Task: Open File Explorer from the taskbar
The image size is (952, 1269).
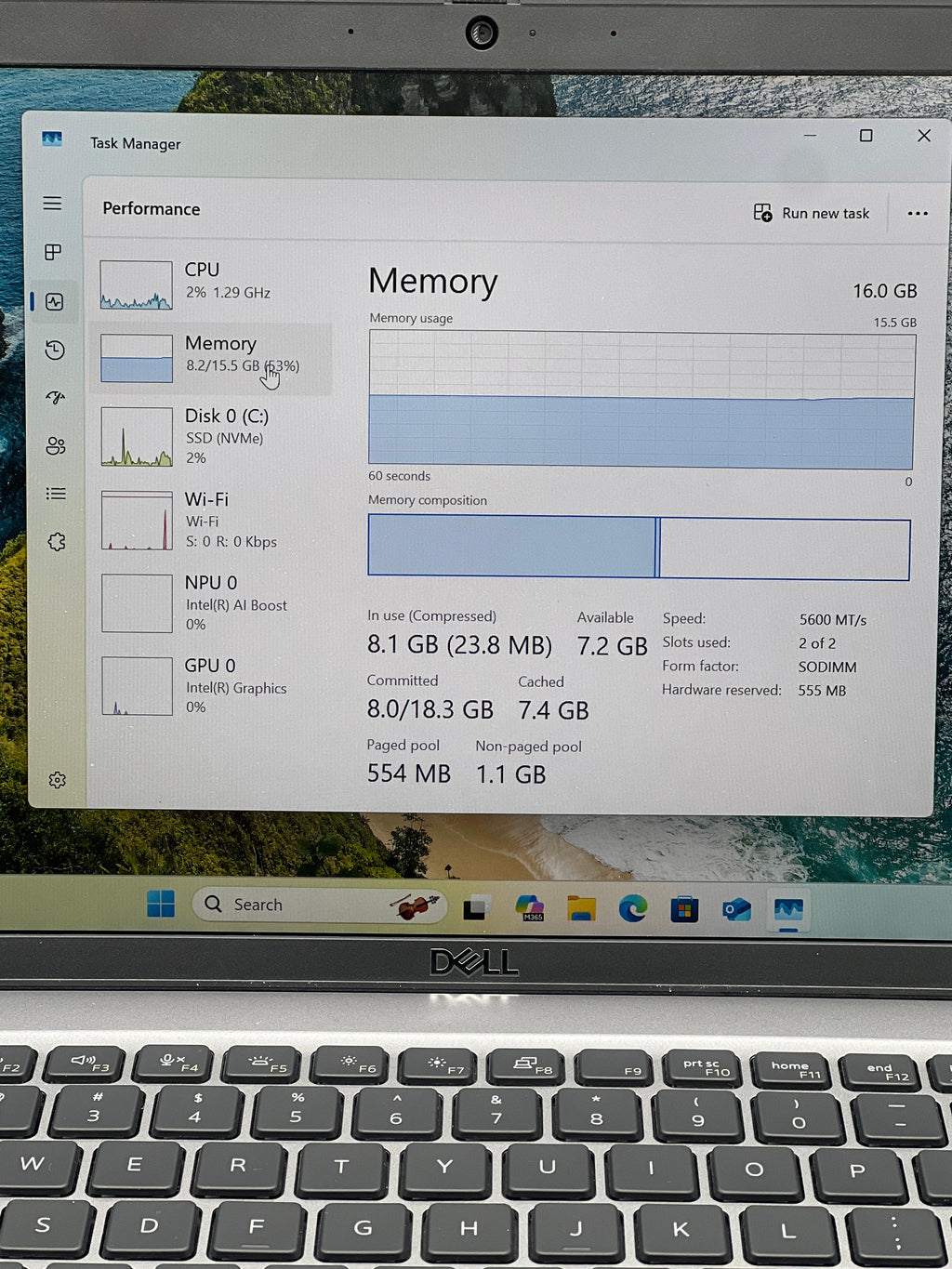Action: [x=582, y=908]
